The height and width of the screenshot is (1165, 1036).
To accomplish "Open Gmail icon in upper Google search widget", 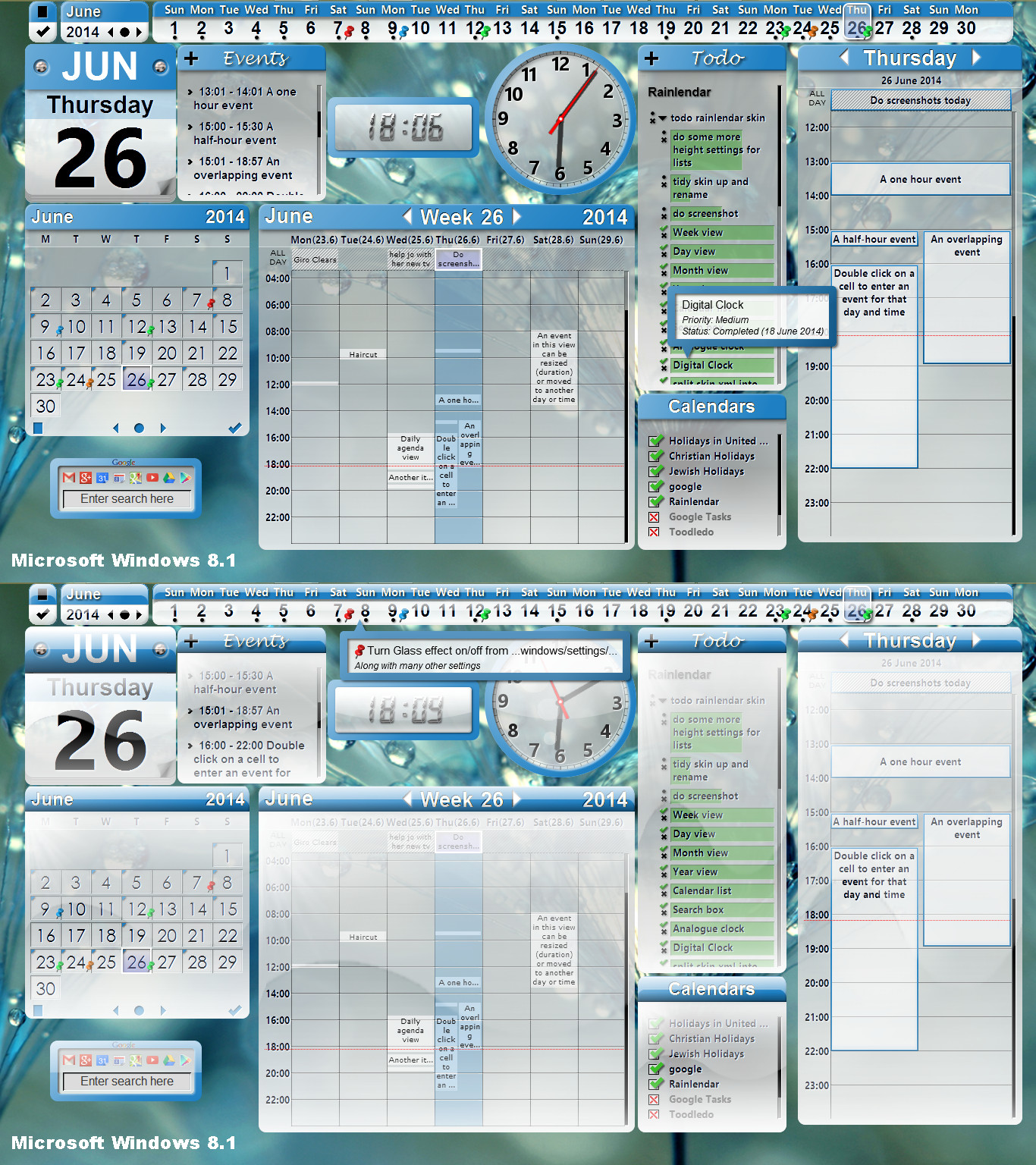I will coord(69,478).
